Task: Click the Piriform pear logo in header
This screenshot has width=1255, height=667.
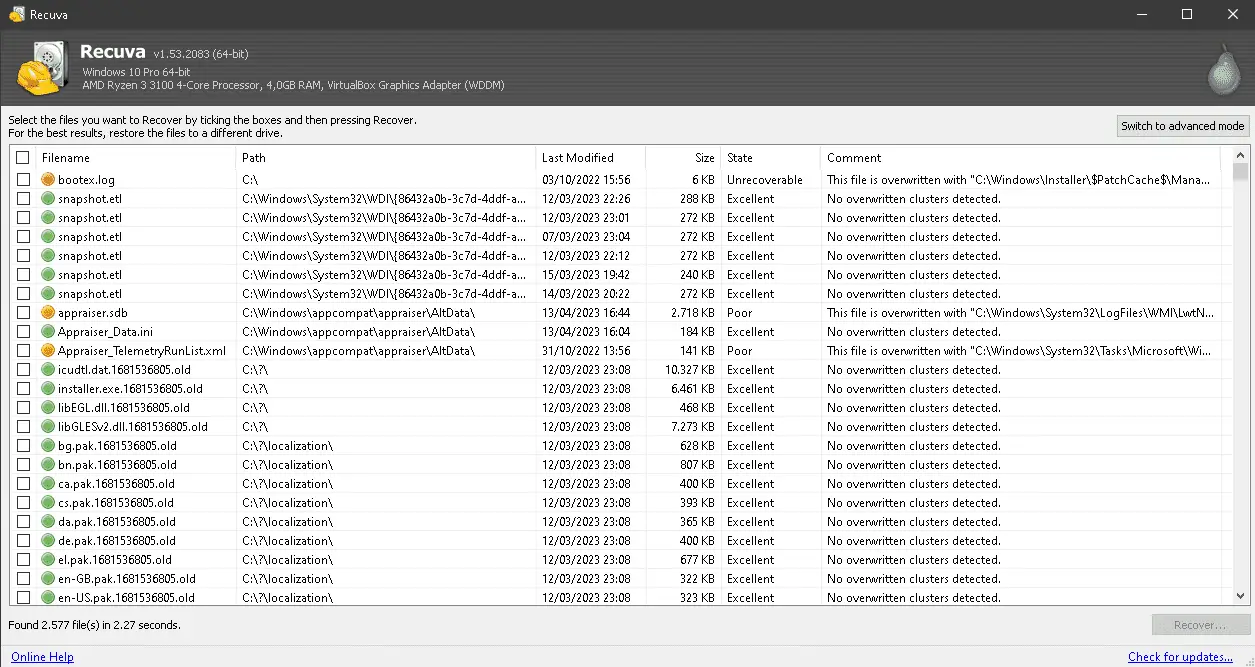Action: 1223,68
